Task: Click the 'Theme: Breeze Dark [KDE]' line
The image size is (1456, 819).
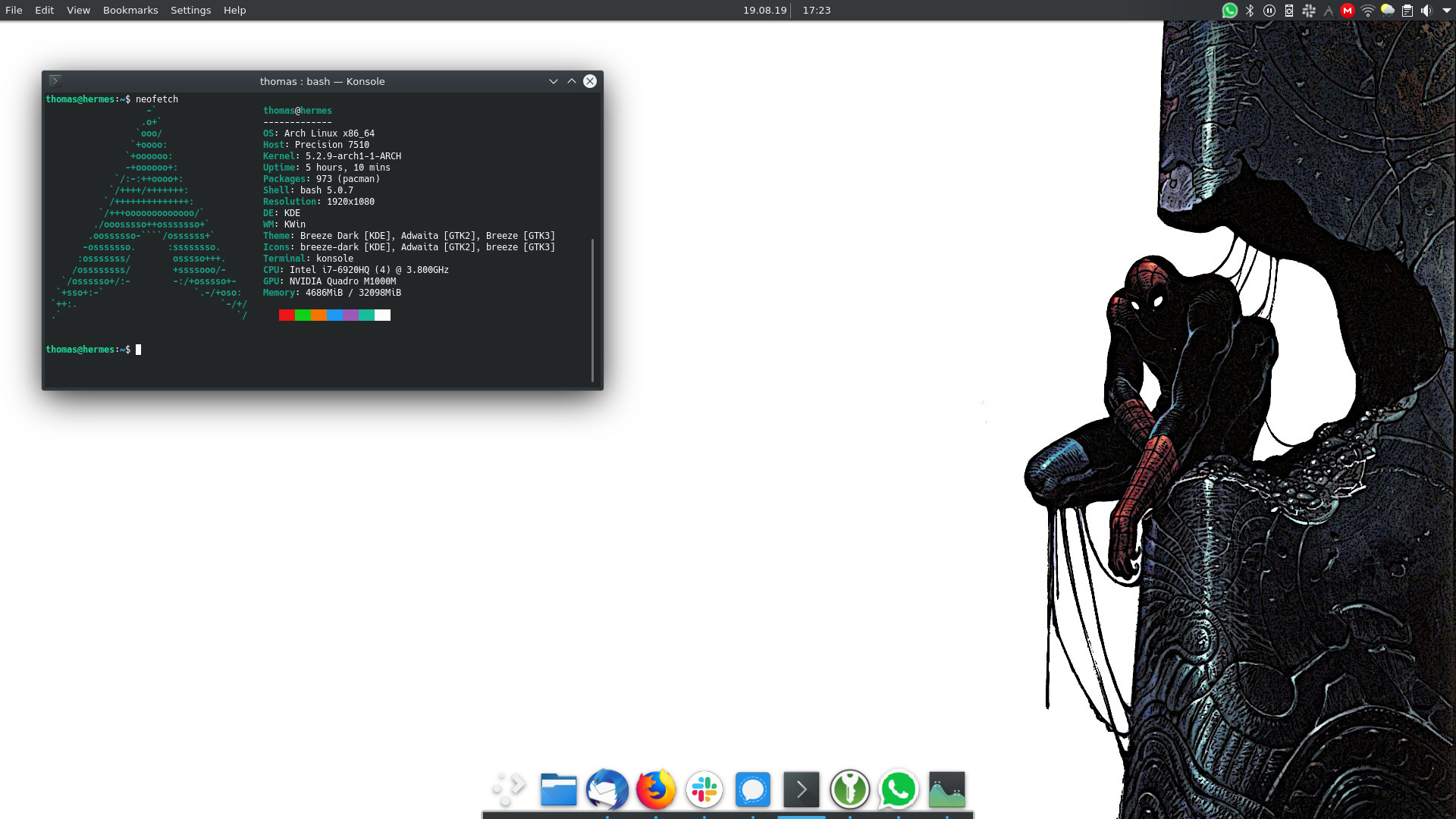Action: pyautogui.click(x=409, y=236)
